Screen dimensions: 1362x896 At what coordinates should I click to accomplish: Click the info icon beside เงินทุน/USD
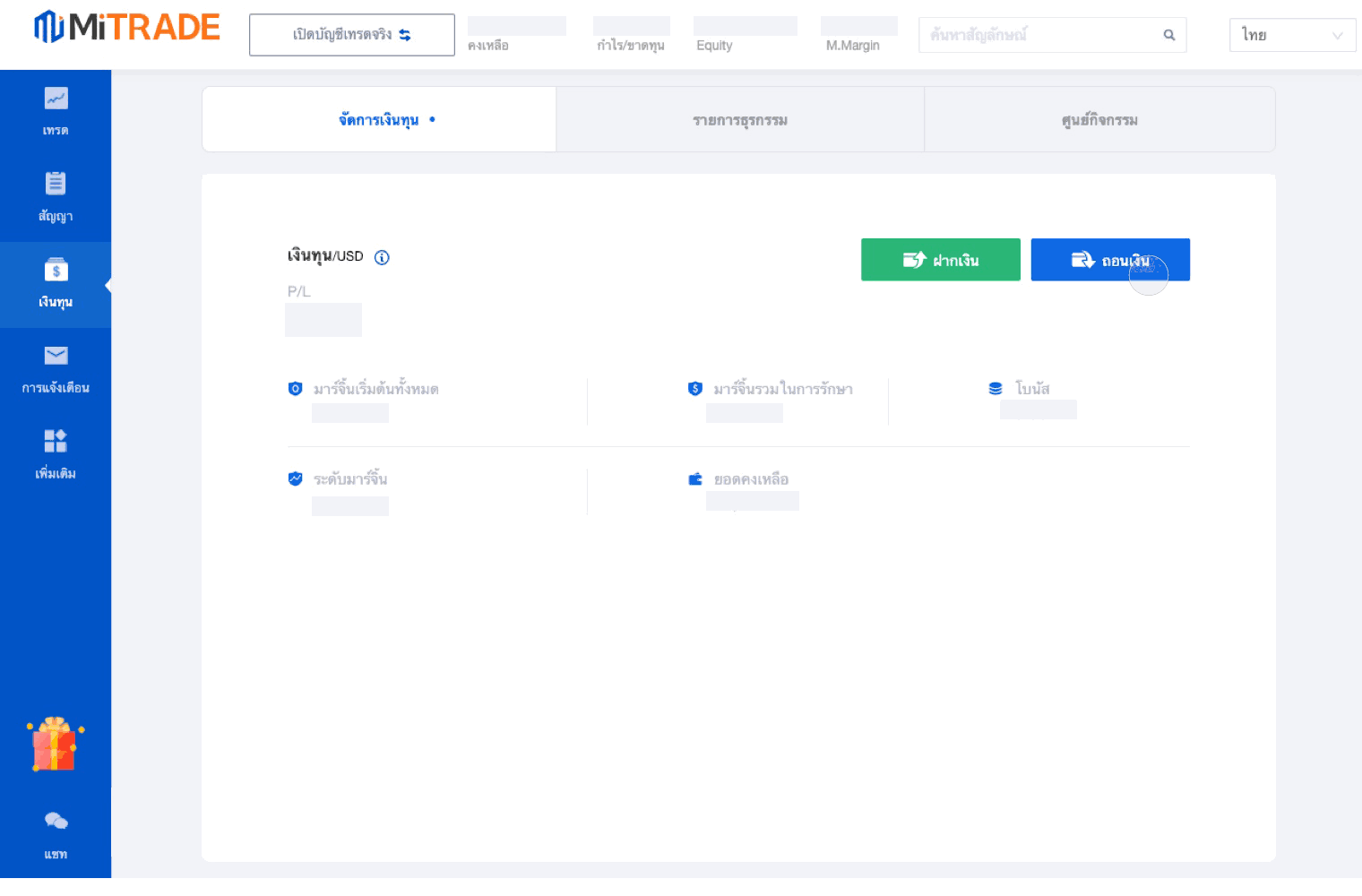[382, 258]
